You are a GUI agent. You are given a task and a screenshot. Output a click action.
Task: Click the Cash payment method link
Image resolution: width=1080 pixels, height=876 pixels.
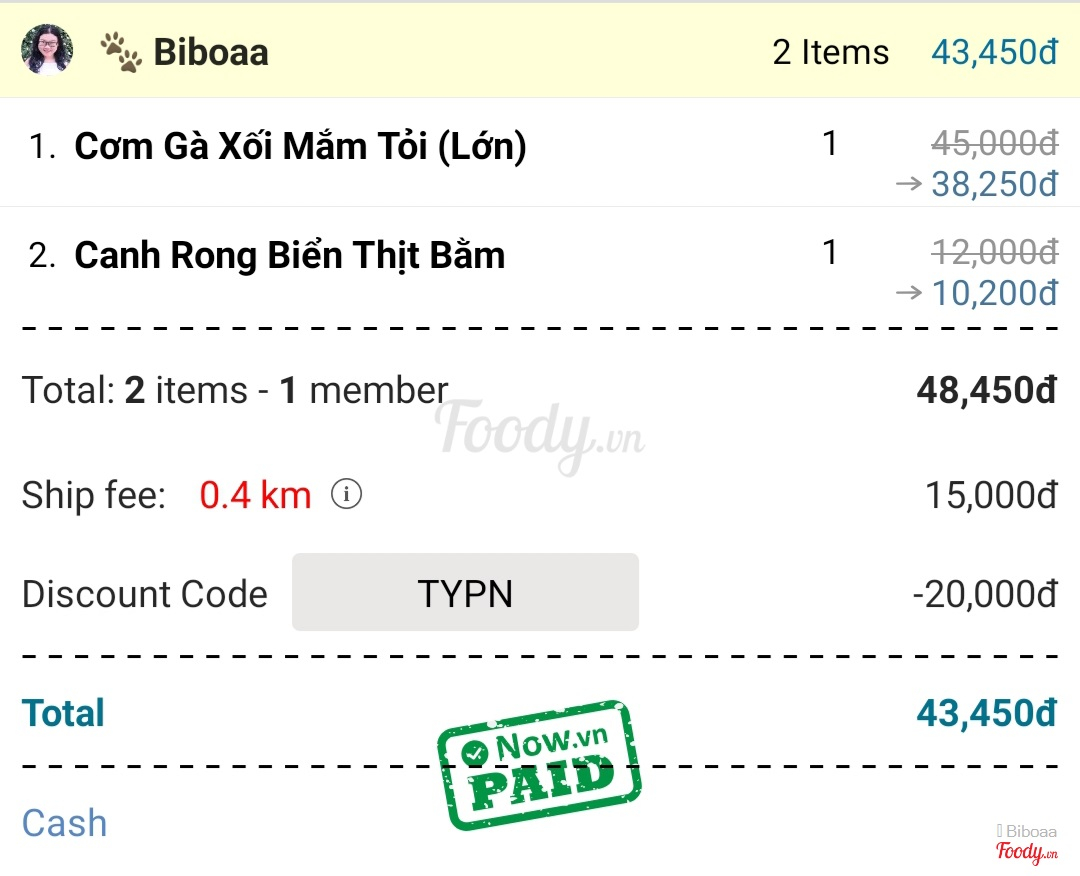click(x=64, y=823)
